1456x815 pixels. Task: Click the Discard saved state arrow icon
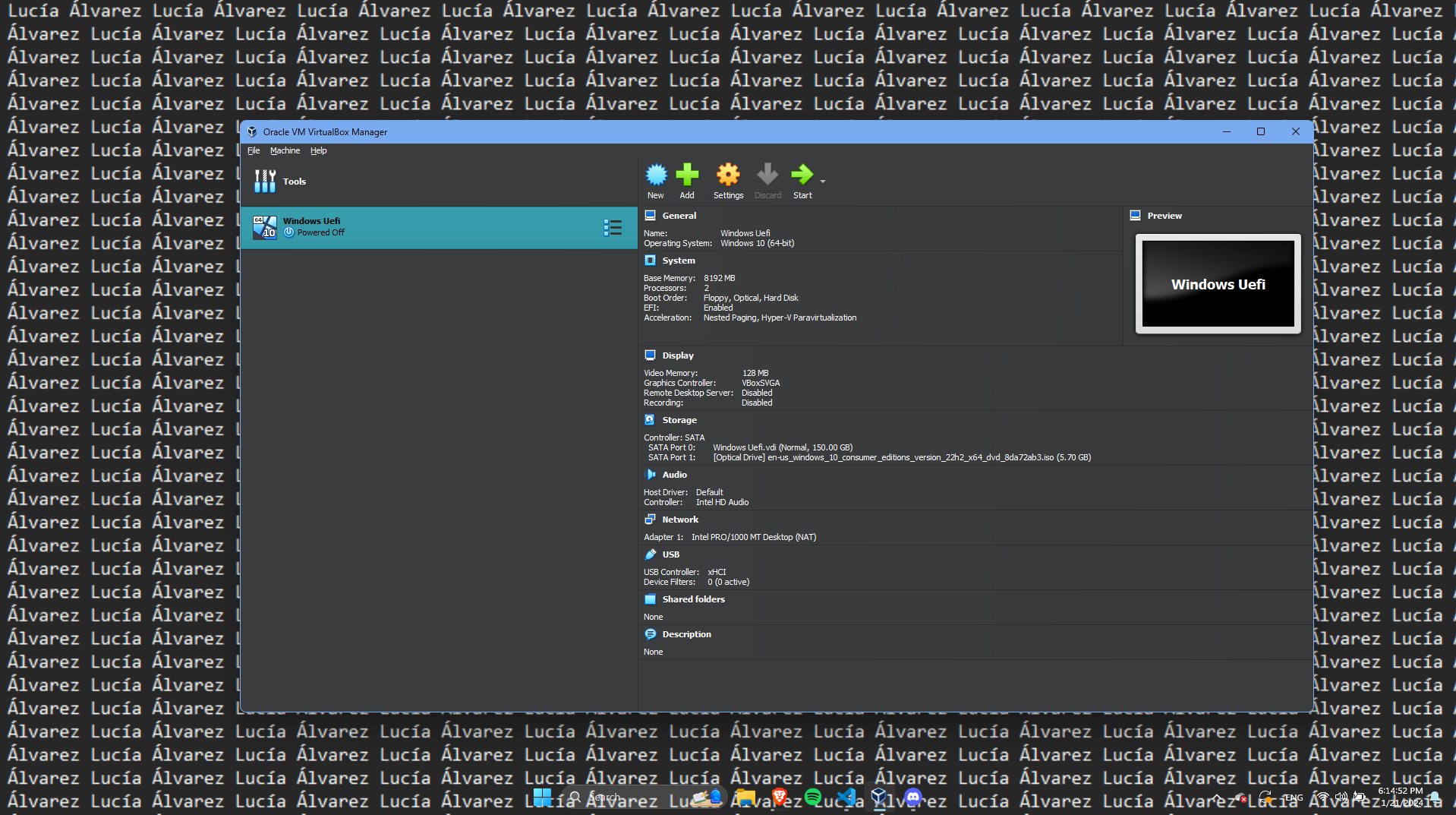click(767, 175)
